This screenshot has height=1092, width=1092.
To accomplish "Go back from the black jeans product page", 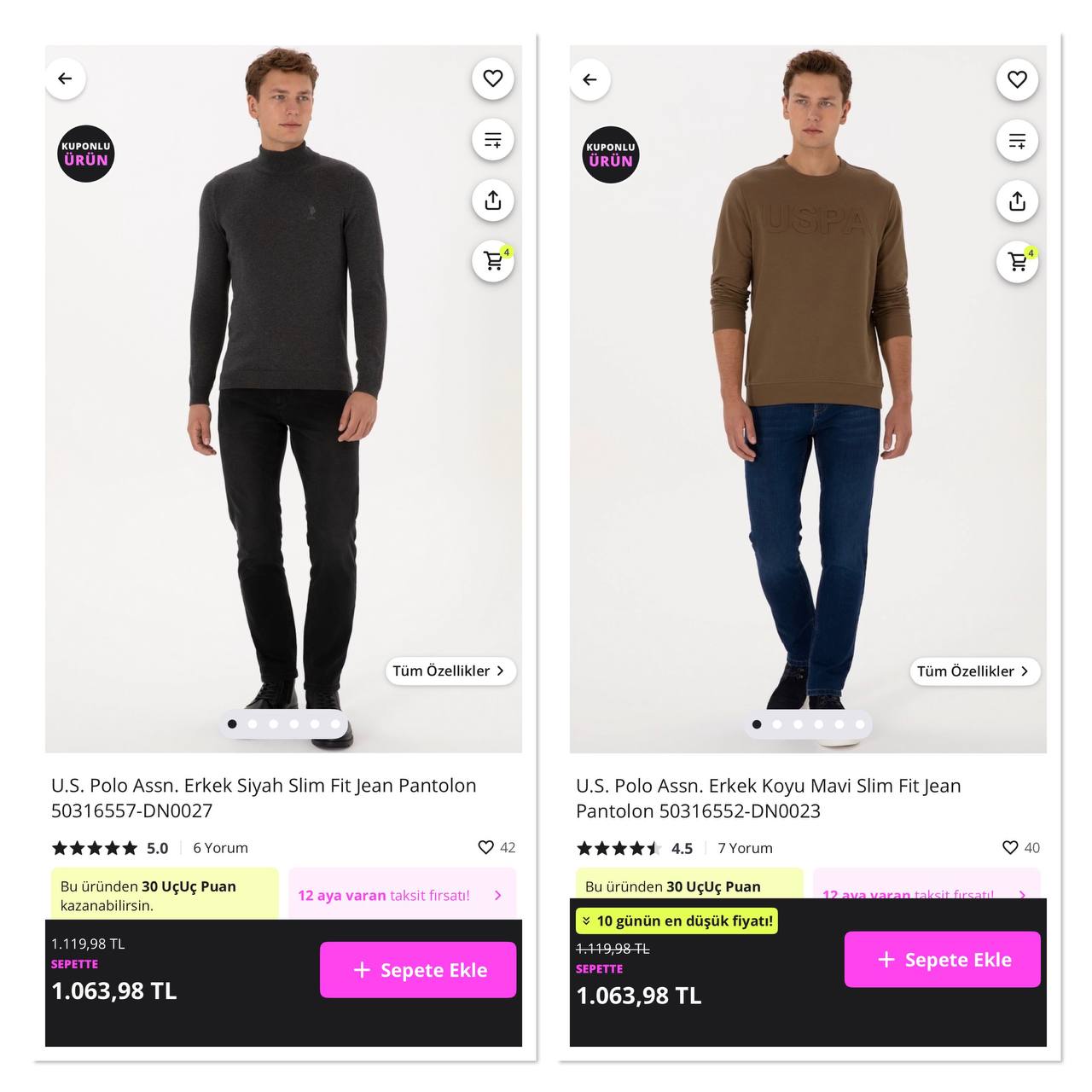I will [x=66, y=78].
